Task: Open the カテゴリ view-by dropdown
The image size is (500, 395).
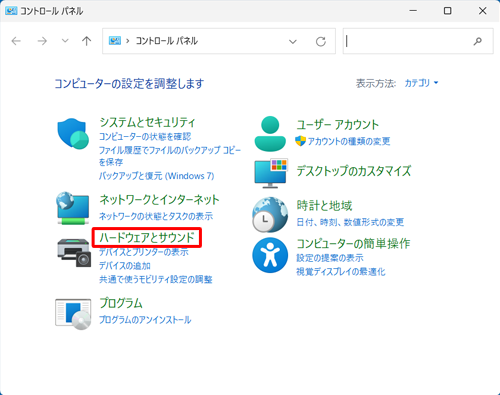Action: [x=421, y=83]
